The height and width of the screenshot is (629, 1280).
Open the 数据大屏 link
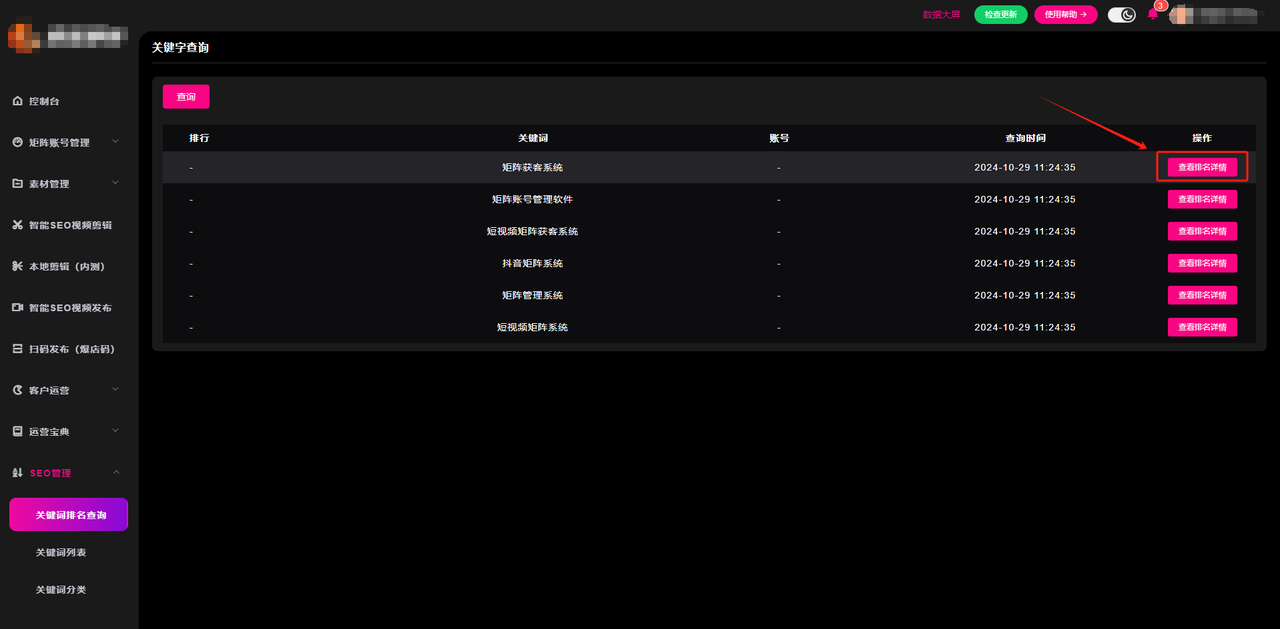941,15
